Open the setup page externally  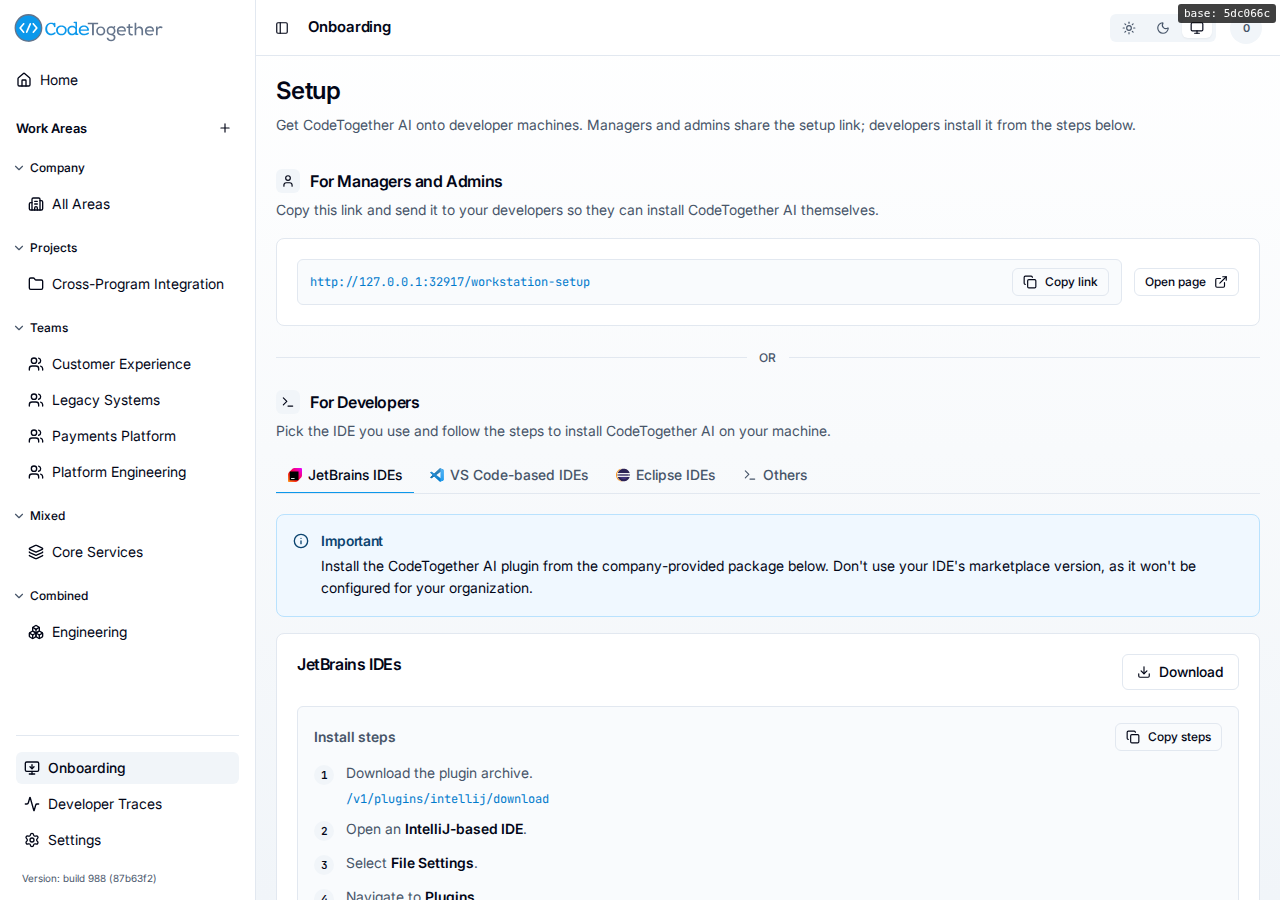tap(1186, 282)
